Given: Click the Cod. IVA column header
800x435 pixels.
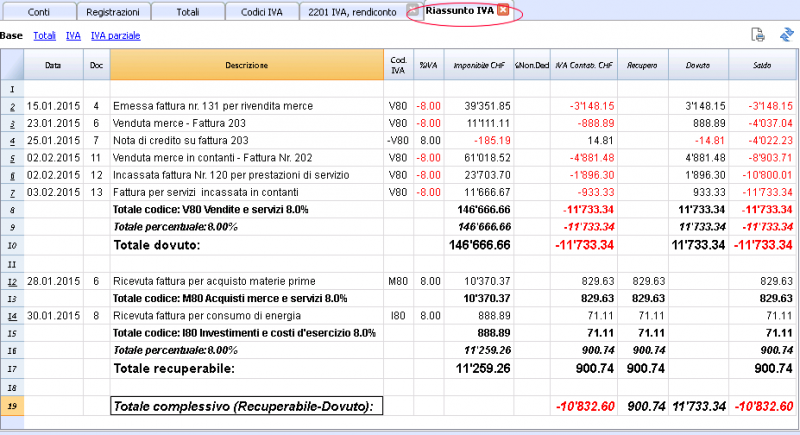Looking at the screenshot, I should [398, 65].
